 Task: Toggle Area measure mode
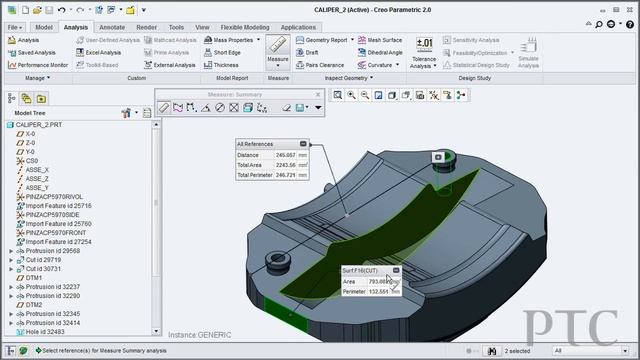tap(234, 107)
